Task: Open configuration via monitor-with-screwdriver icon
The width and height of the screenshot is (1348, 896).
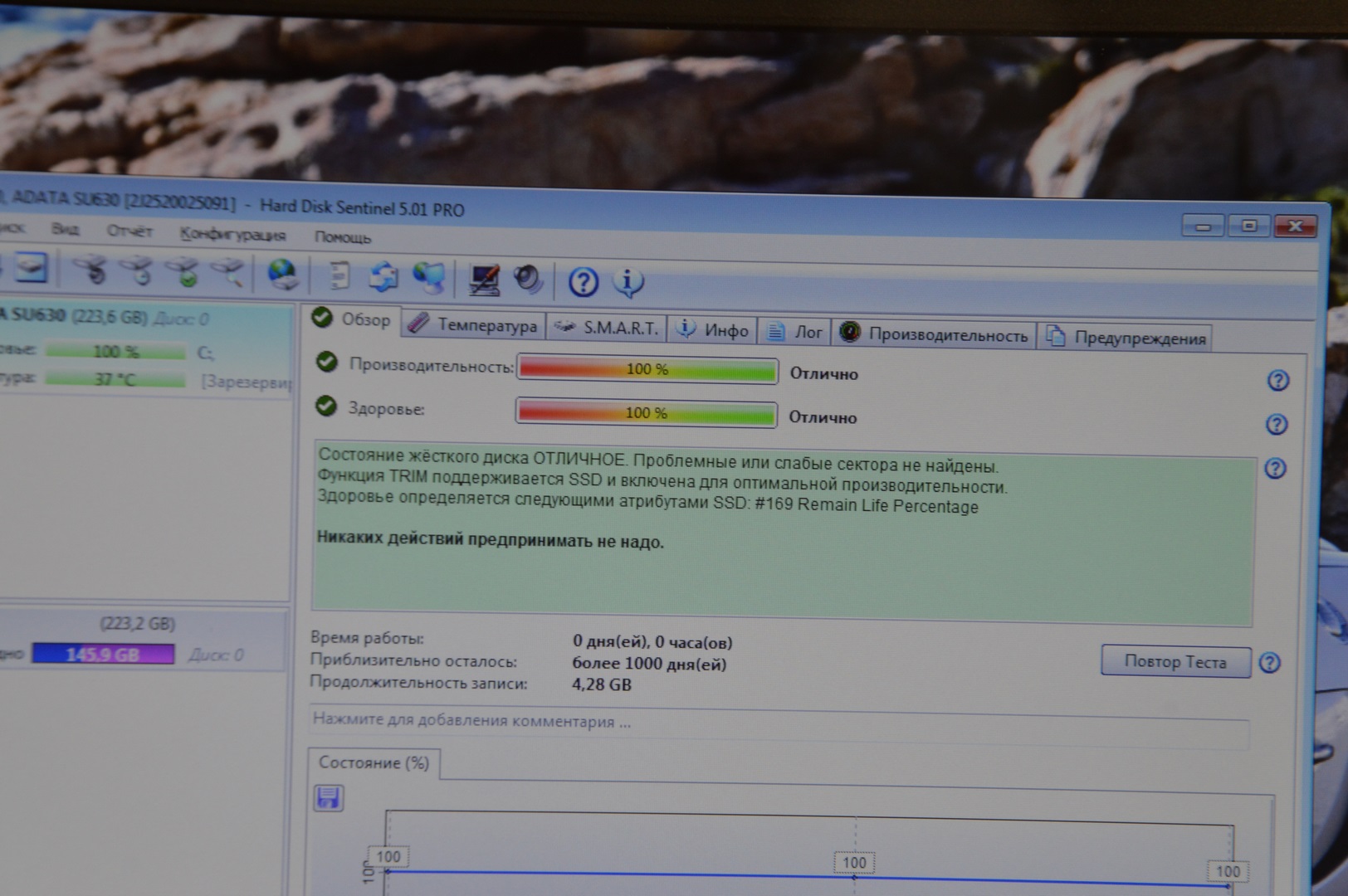Action: [483, 280]
